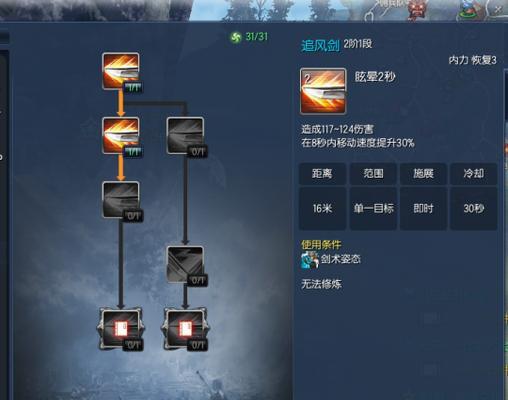Select the second lit skill node below the top
Viewport: 508px width, 400px height.
click(121, 135)
